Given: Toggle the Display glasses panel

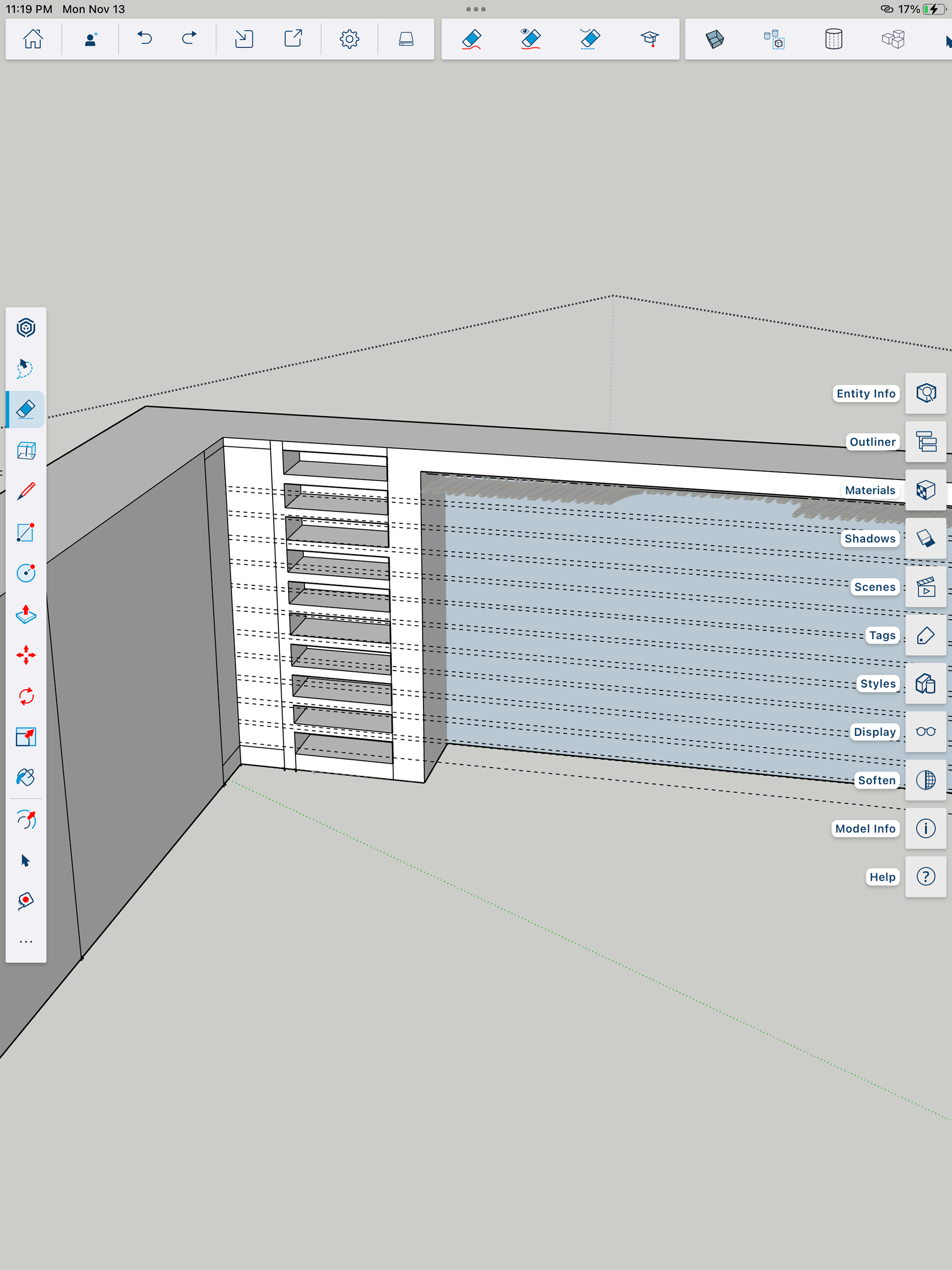Looking at the screenshot, I should click(x=925, y=731).
